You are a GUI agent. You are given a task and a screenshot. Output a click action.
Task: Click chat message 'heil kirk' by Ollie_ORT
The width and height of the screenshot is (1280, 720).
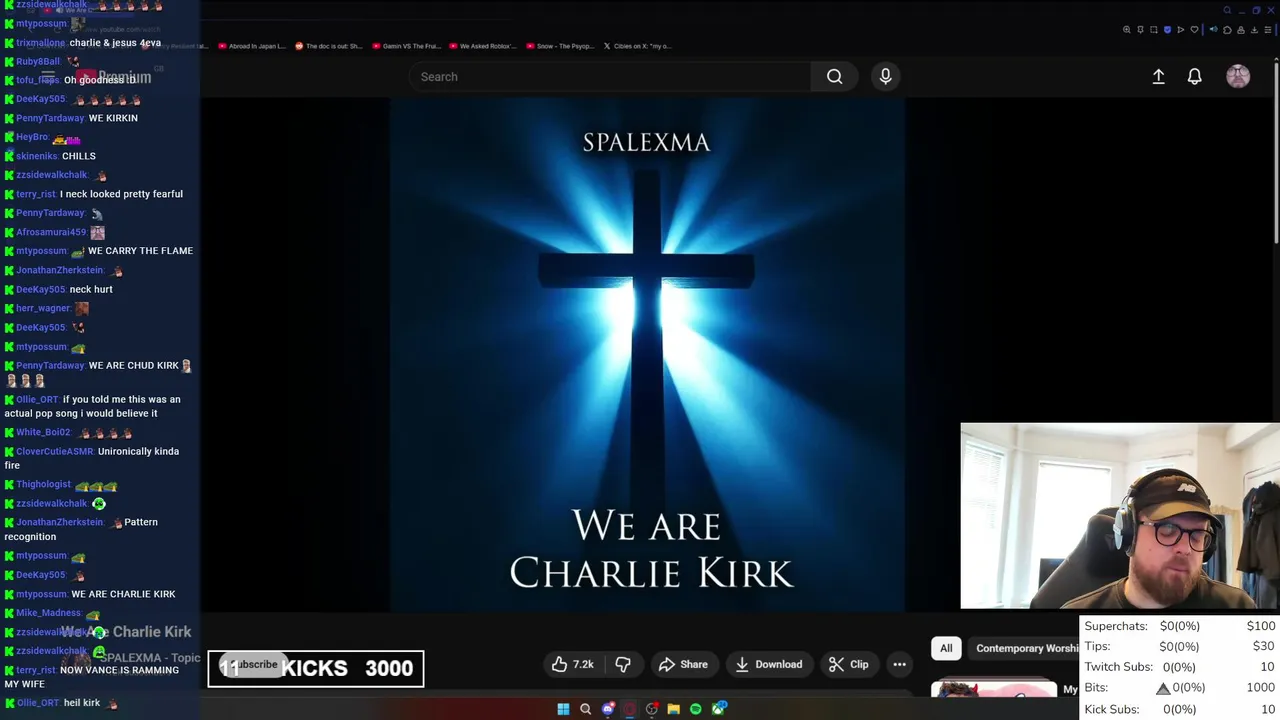82,703
